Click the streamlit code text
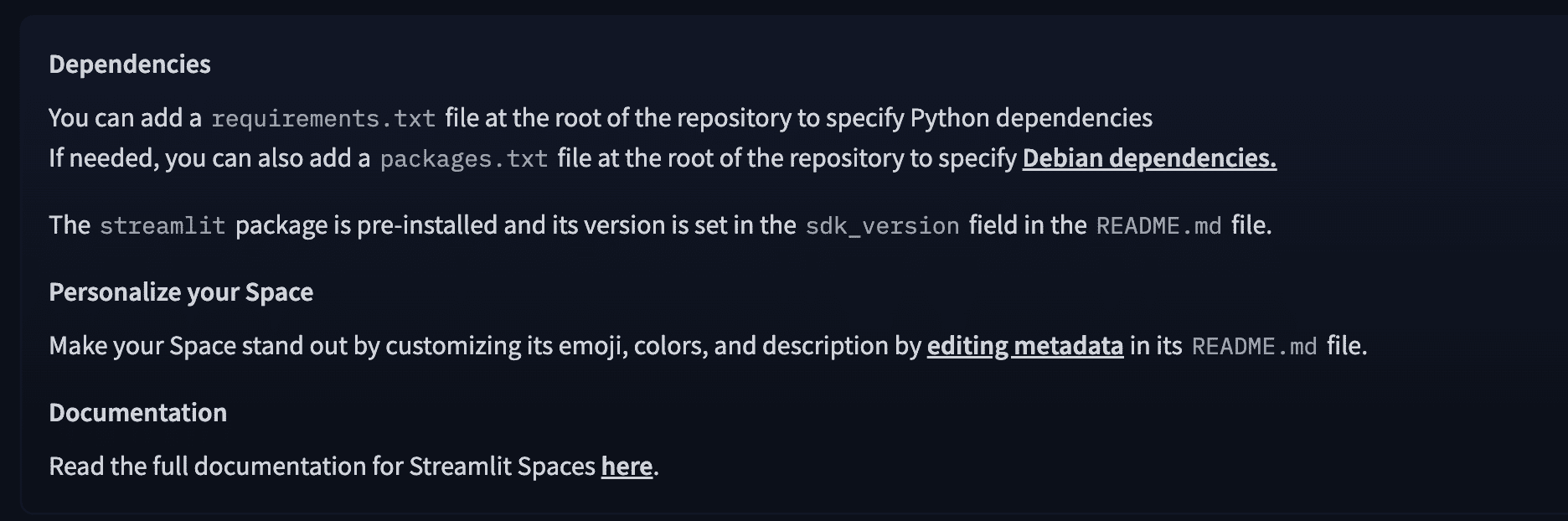Image resolution: width=1568 pixels, height=521 pixels. pos(162,226)
